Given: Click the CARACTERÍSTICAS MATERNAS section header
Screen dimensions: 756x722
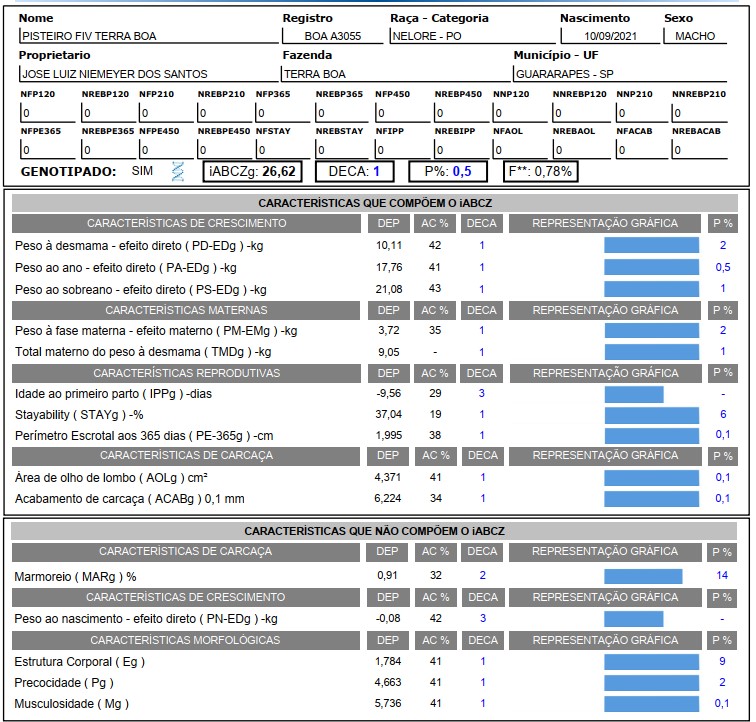Looking at the screenshot, I should [x=186, y=310].
